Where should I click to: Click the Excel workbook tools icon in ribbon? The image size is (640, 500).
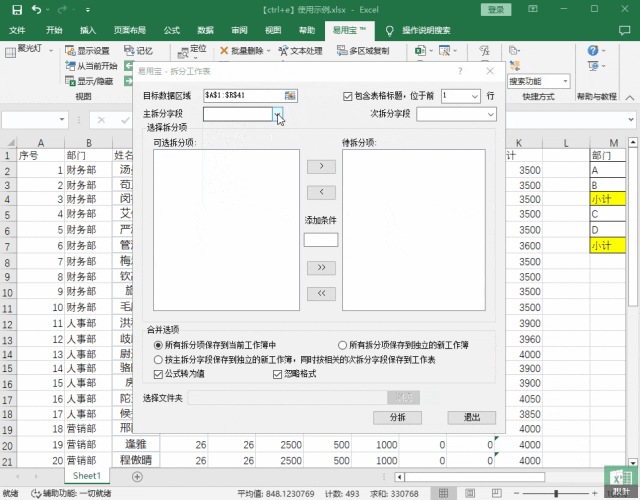420,51
